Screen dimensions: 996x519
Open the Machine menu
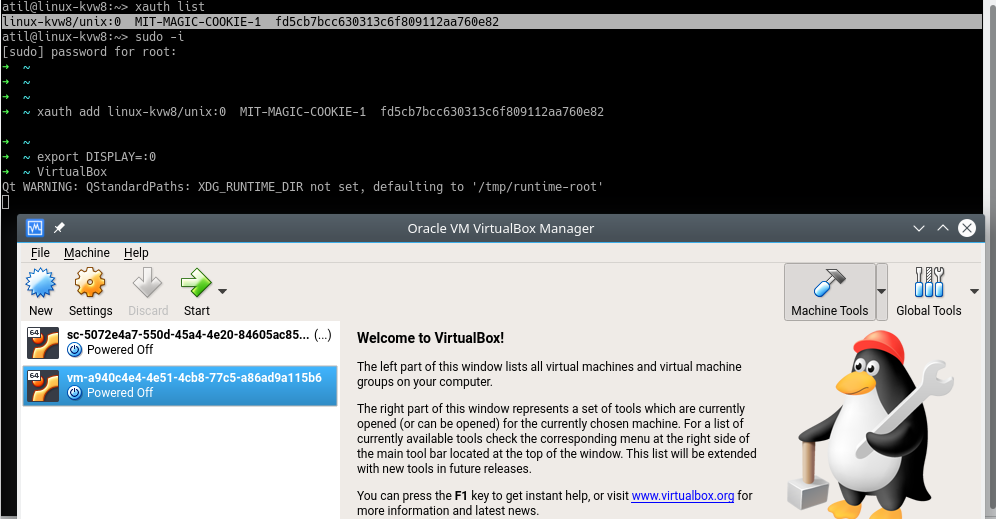87,253
